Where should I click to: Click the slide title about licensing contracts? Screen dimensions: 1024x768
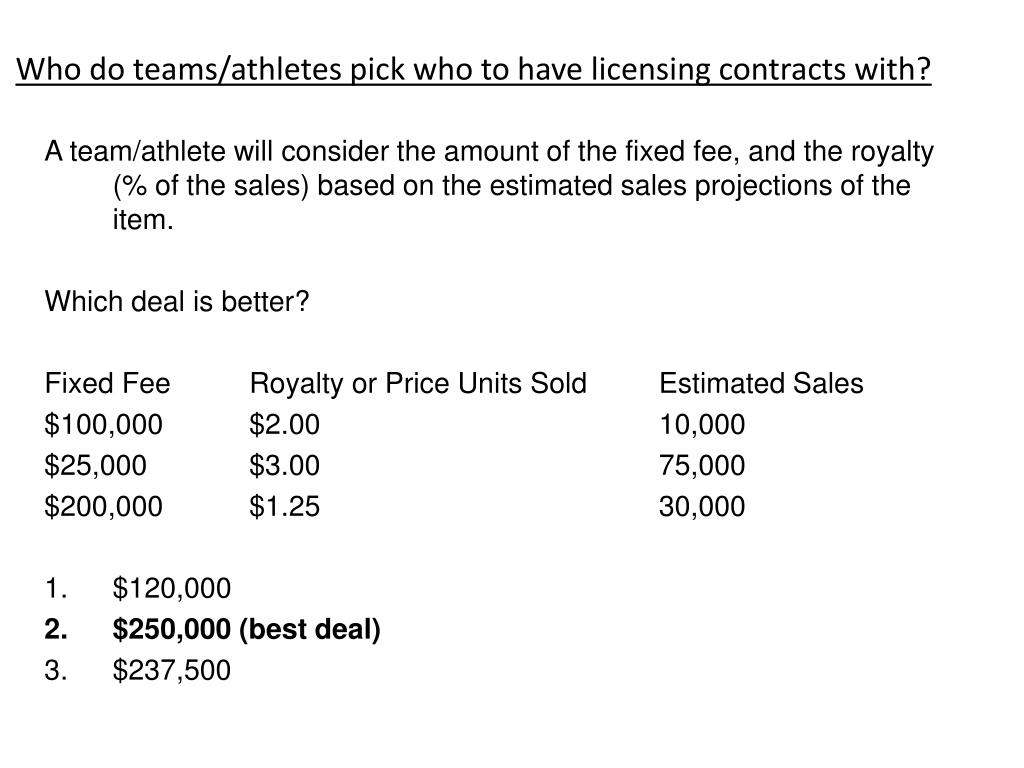(473, 70)
